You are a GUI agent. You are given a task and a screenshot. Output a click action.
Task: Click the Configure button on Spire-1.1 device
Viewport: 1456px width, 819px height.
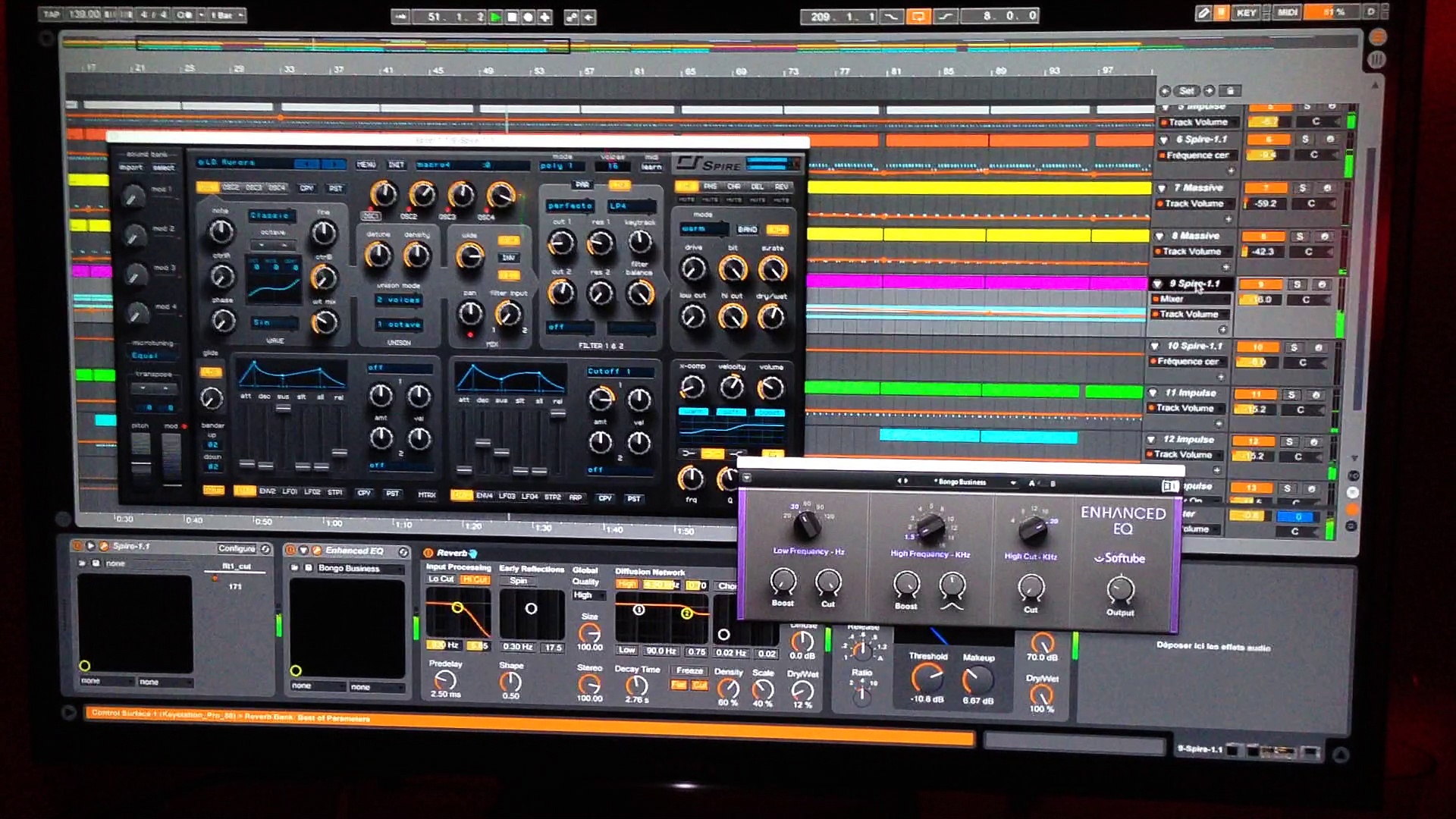coord(237,548)
